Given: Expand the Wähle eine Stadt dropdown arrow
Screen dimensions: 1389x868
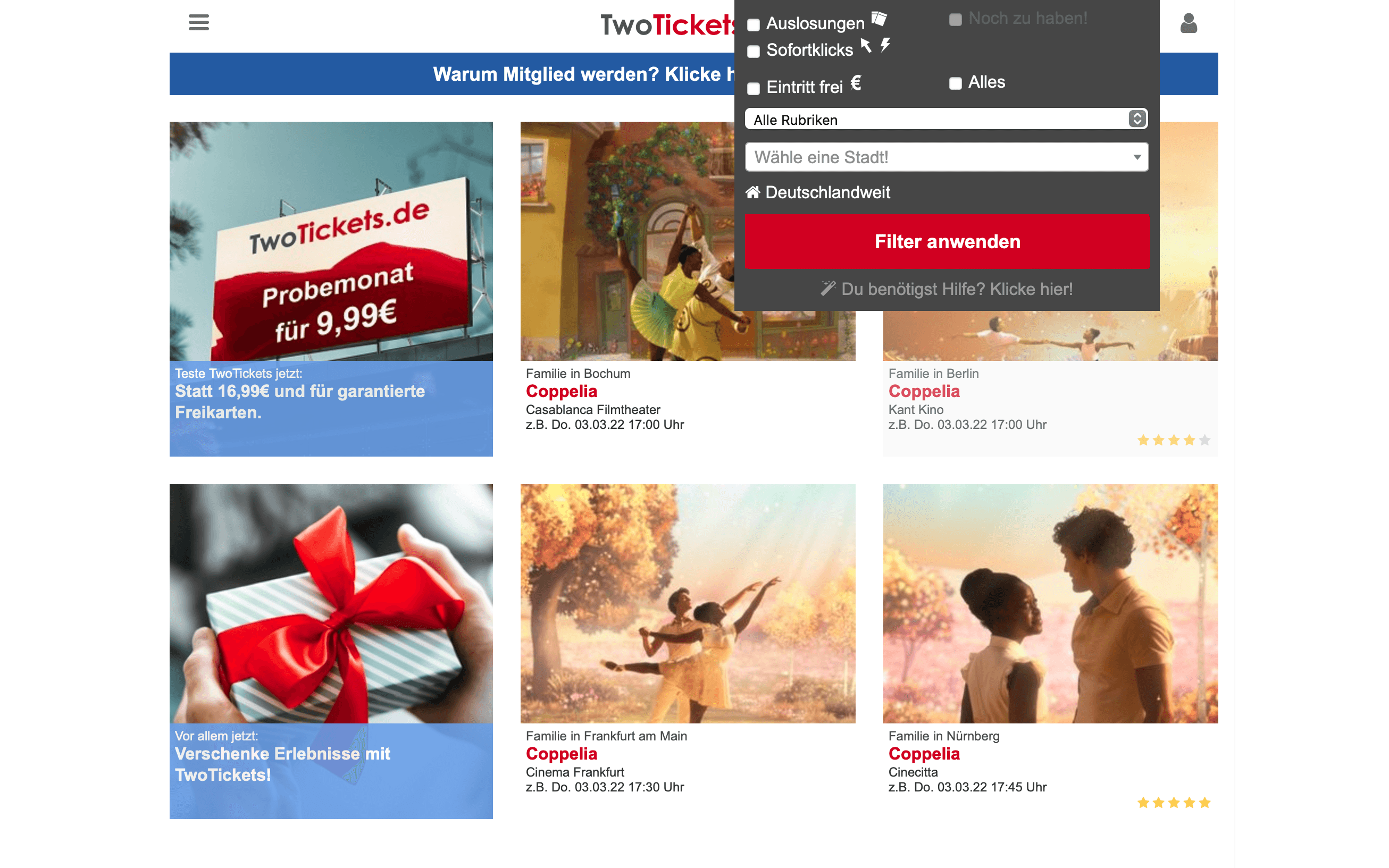Looking at the screenshot, I should click(1136, 157).
